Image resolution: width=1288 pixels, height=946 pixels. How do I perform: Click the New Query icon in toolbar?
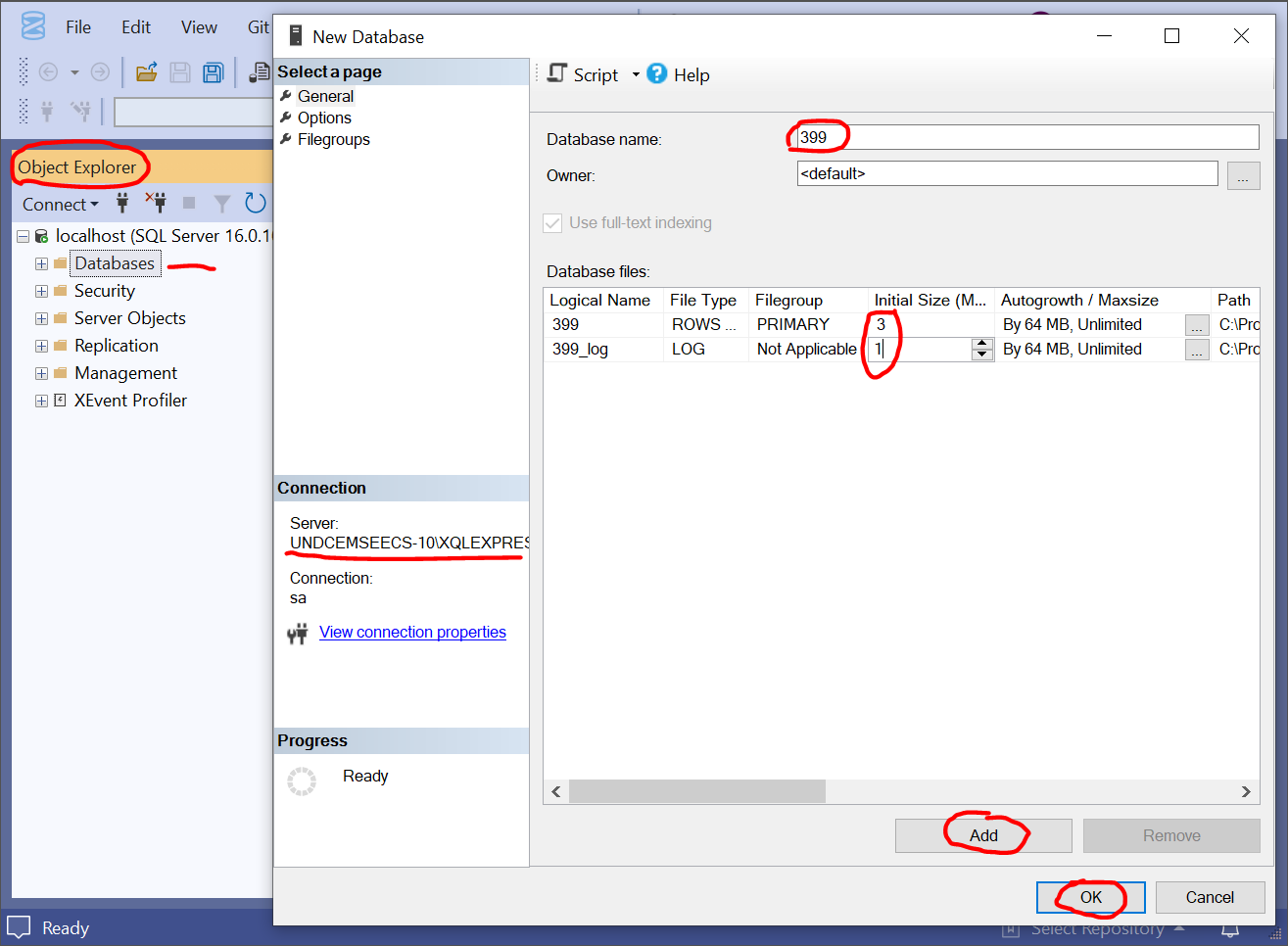260,72
